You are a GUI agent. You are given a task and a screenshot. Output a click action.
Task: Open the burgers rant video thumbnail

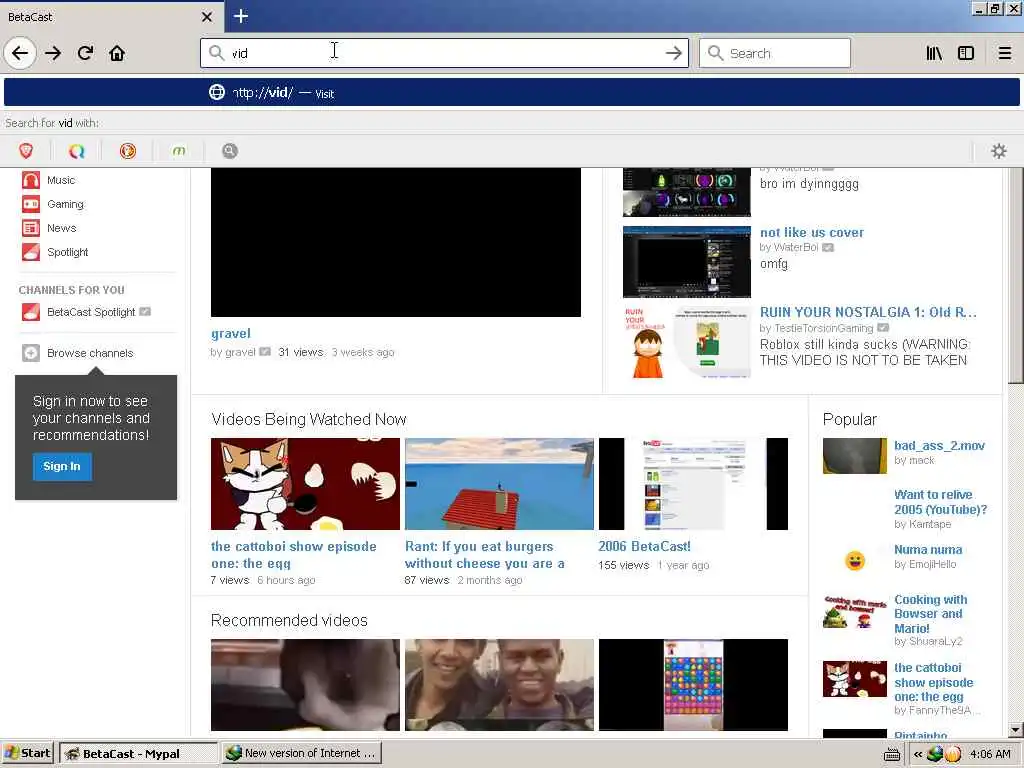point(499,484)
